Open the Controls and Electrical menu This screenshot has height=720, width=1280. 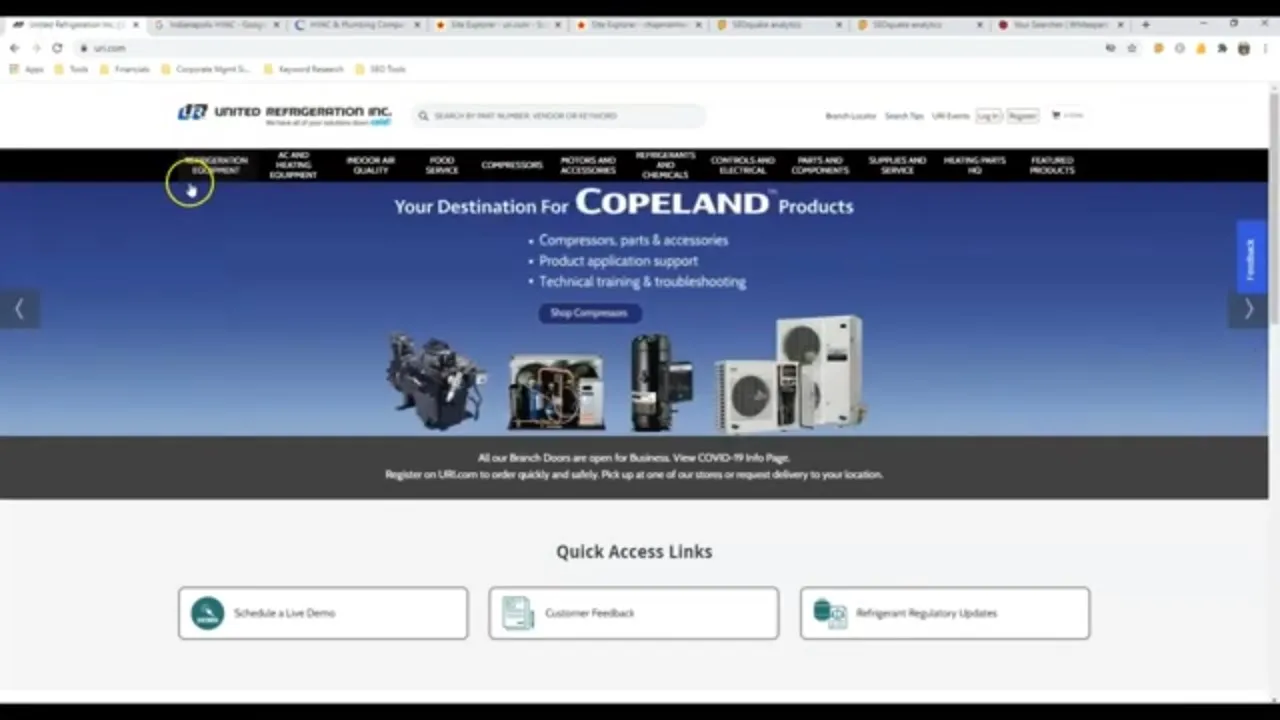(742, 165)
